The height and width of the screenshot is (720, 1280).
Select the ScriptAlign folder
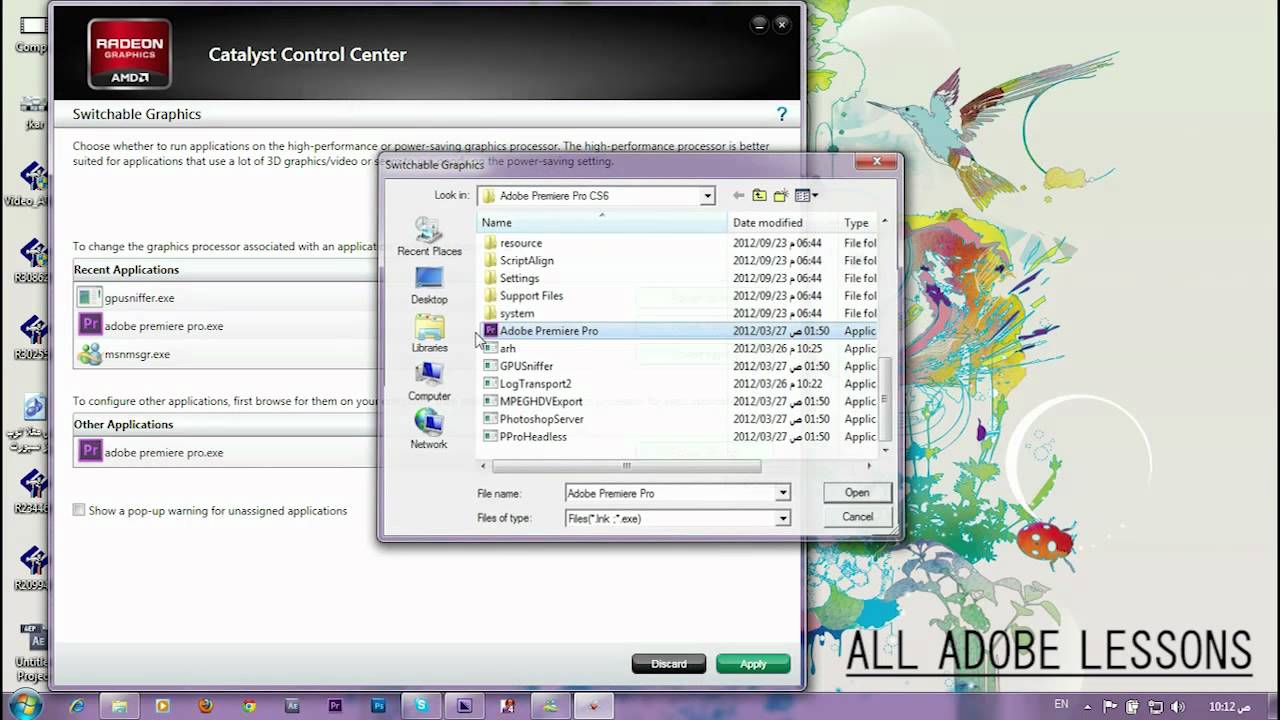pos(527,260)
